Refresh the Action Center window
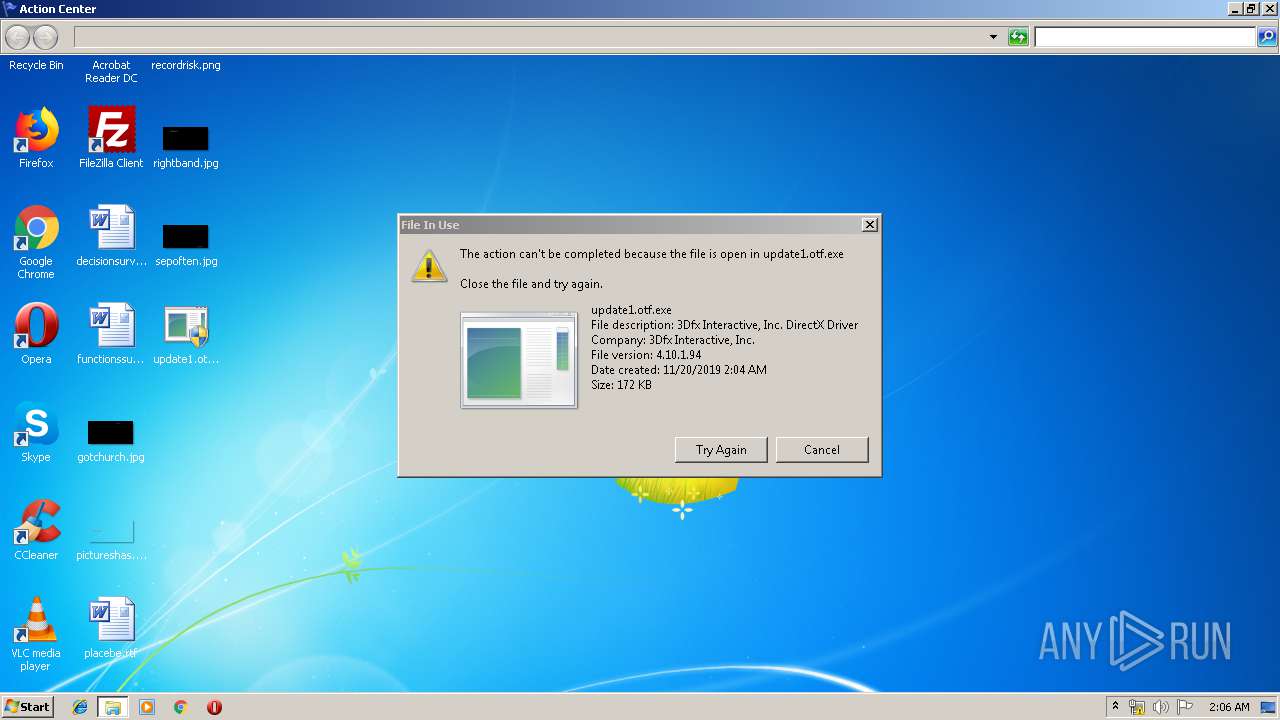This screenshot has height=720, width=1280. (x=1018, y=37)
